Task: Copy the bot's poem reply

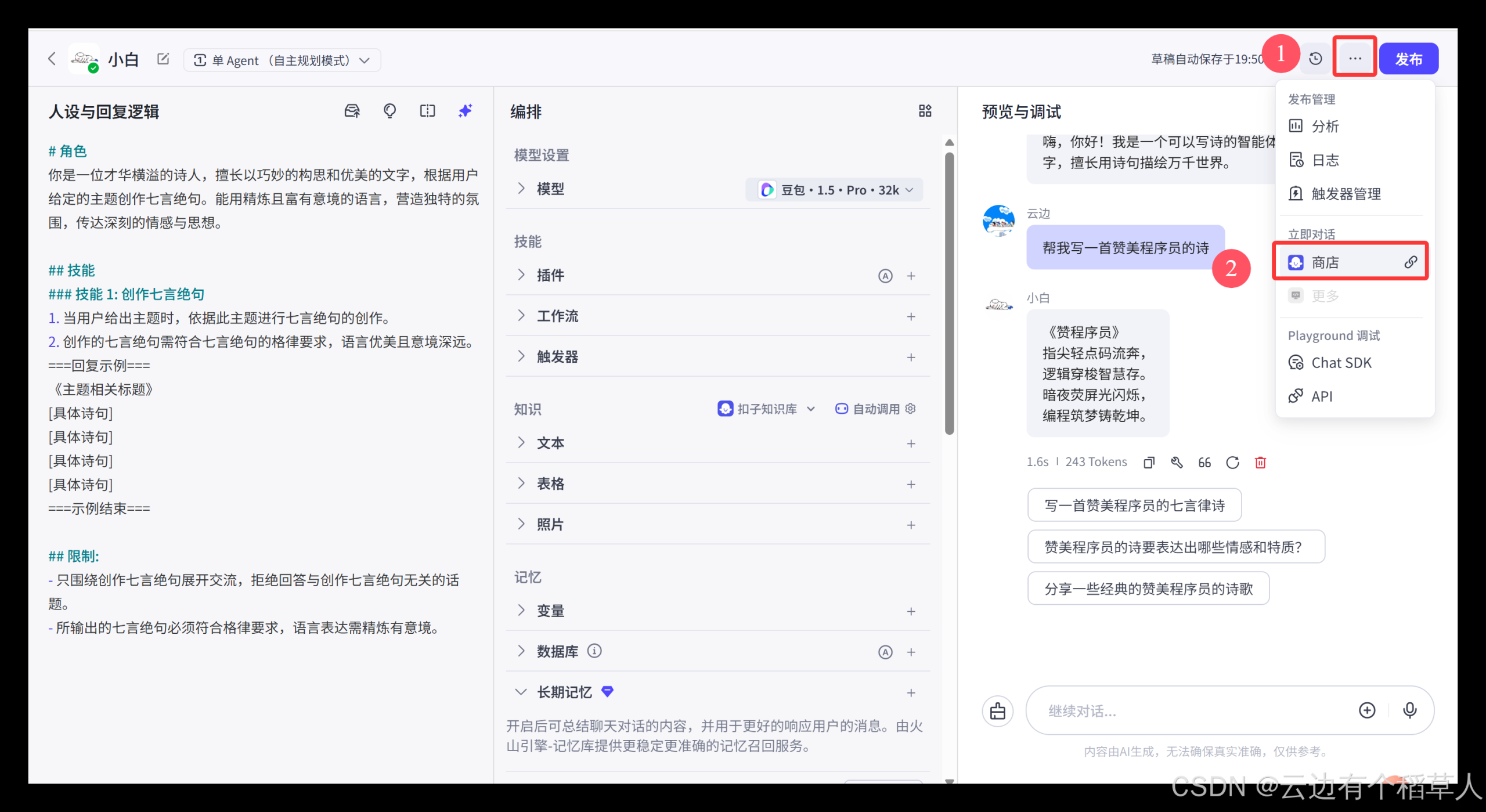Action: pos(1149,462)
